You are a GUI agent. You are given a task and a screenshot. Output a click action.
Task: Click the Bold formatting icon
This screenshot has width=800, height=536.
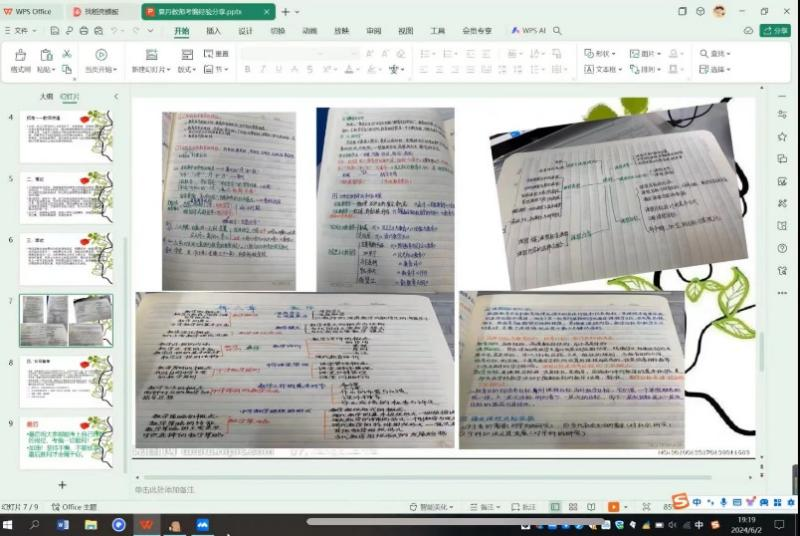pos(248,70)
